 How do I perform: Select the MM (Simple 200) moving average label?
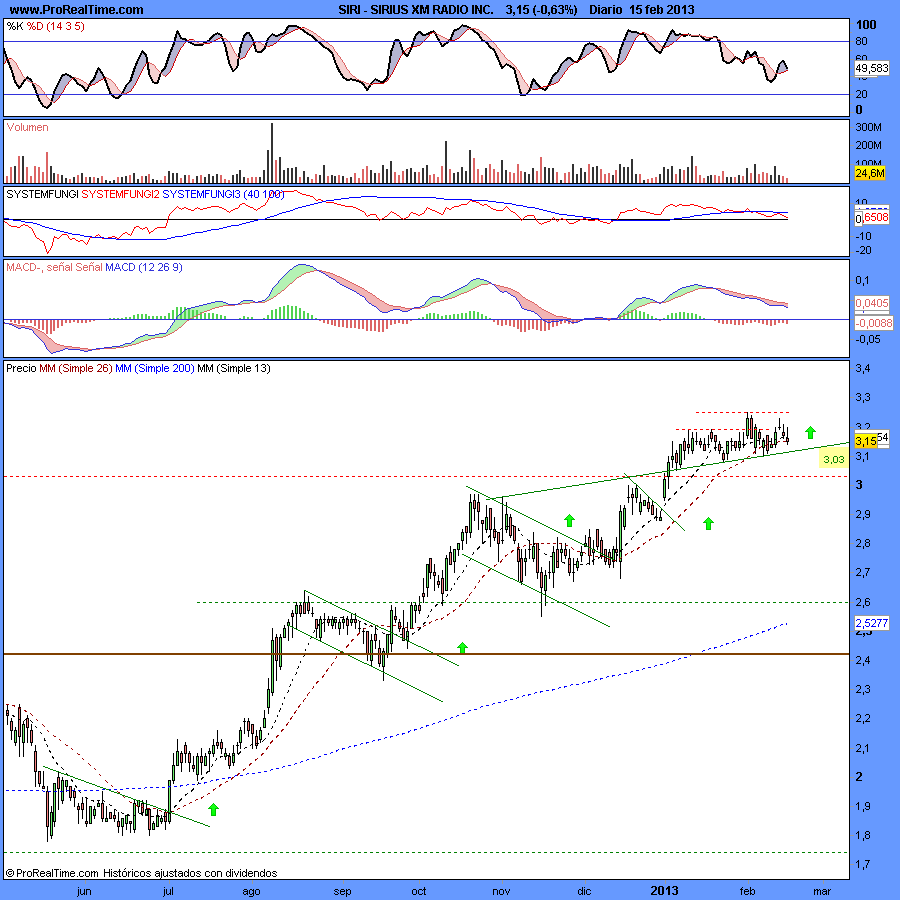point(155,368)
